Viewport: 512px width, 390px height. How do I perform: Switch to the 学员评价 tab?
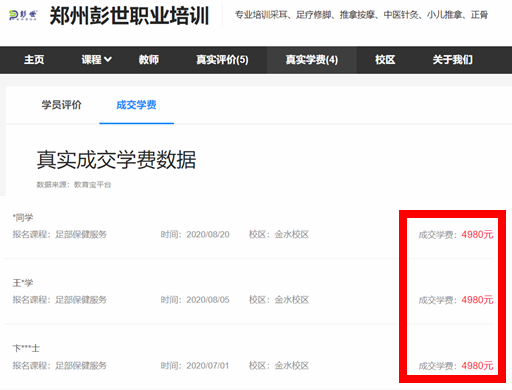coord(61,105)
